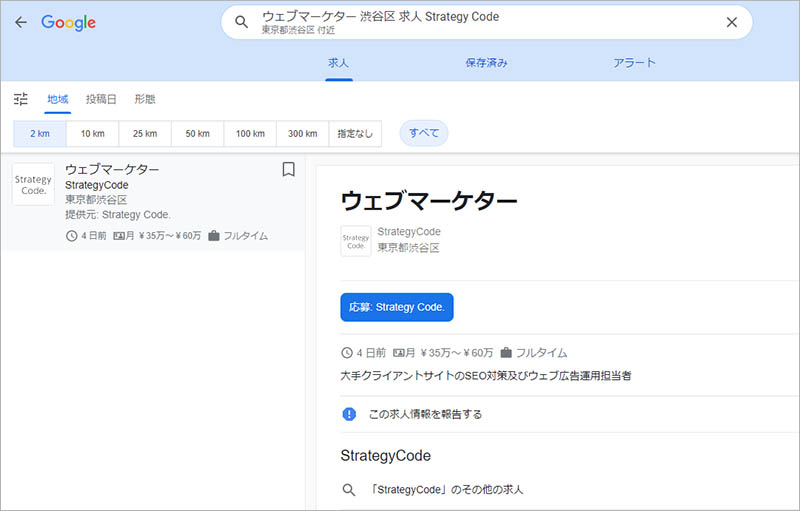The height and width of the screenshot is (511, 800).
Task: Select the 2 km distance filter
Action: (39, 133)
